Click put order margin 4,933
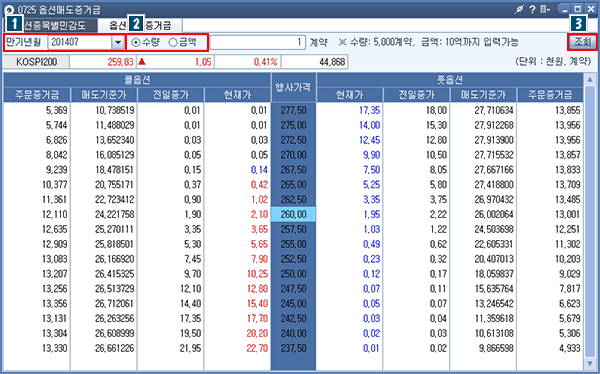Image resolution: width=600 pixels, height=374 pixels. pos(570,348)
